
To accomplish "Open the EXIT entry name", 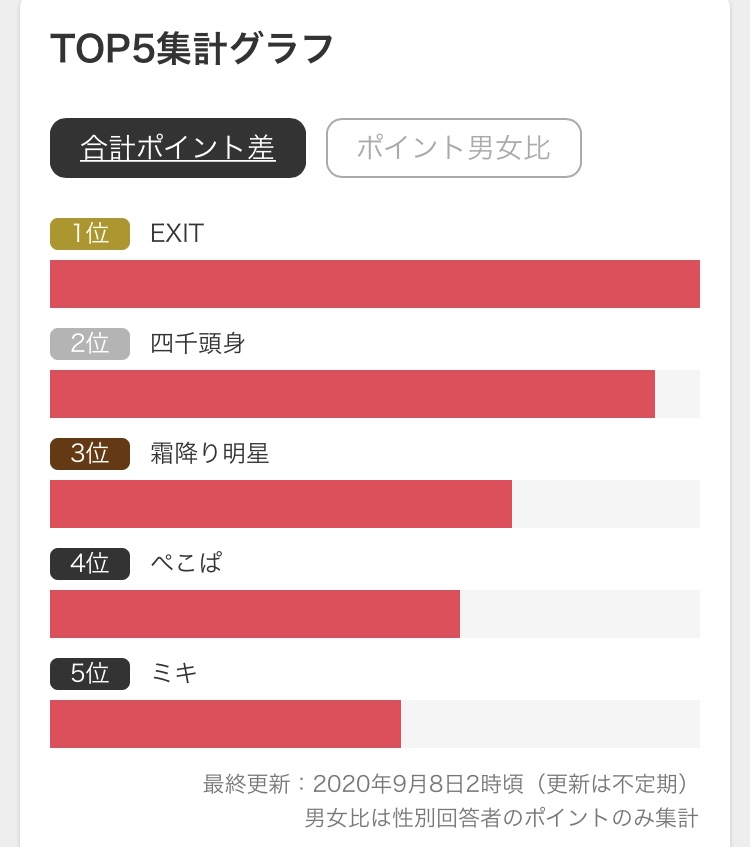I will (x=177, y=233).
